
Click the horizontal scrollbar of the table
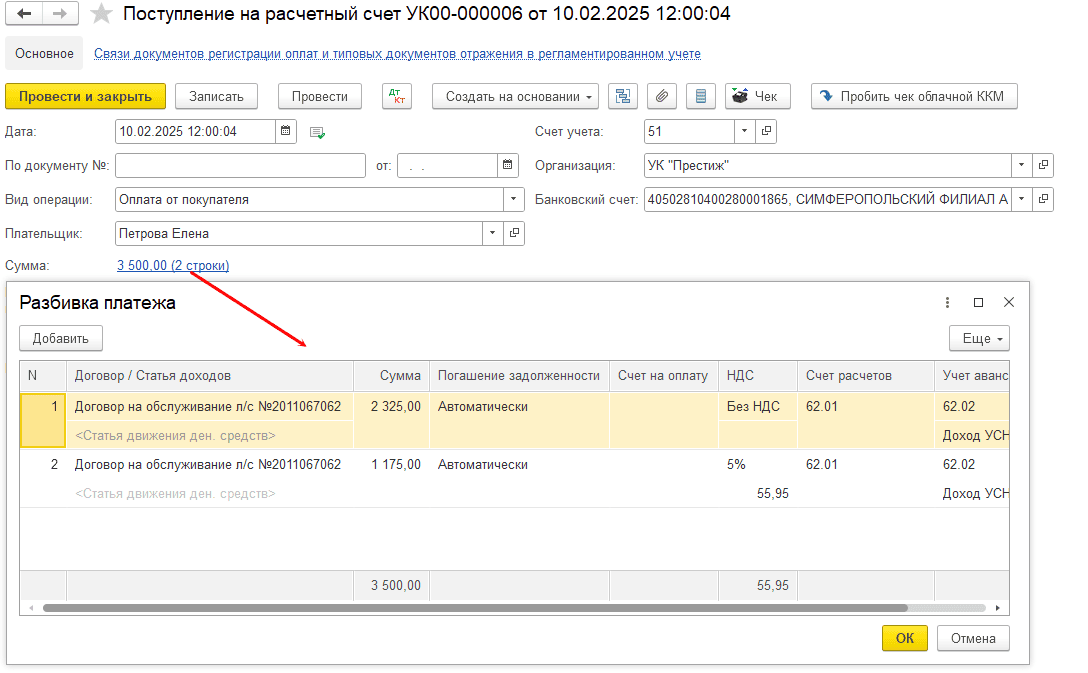tap(475, 607)
